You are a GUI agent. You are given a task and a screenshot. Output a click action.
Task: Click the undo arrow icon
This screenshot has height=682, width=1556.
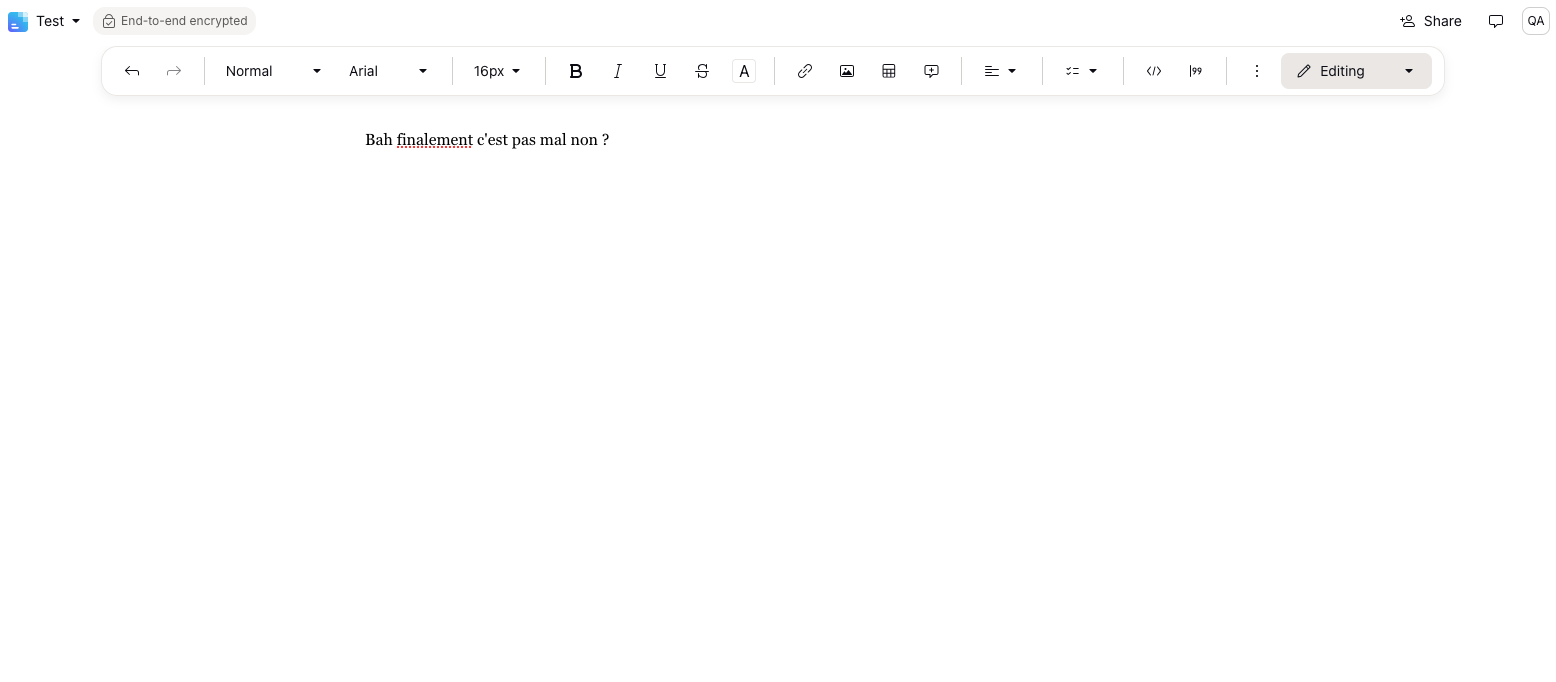coord(132,71)
